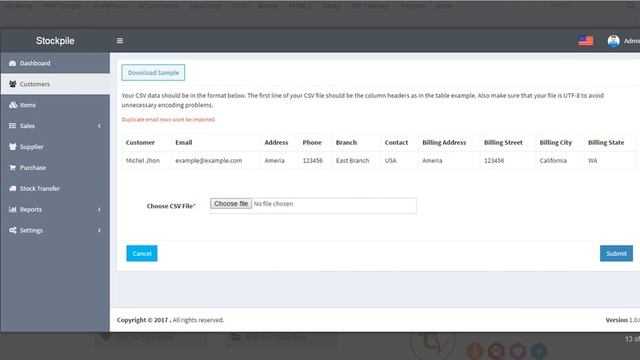
Task: Click the Customer column header
Action: [x=140, y=142]
